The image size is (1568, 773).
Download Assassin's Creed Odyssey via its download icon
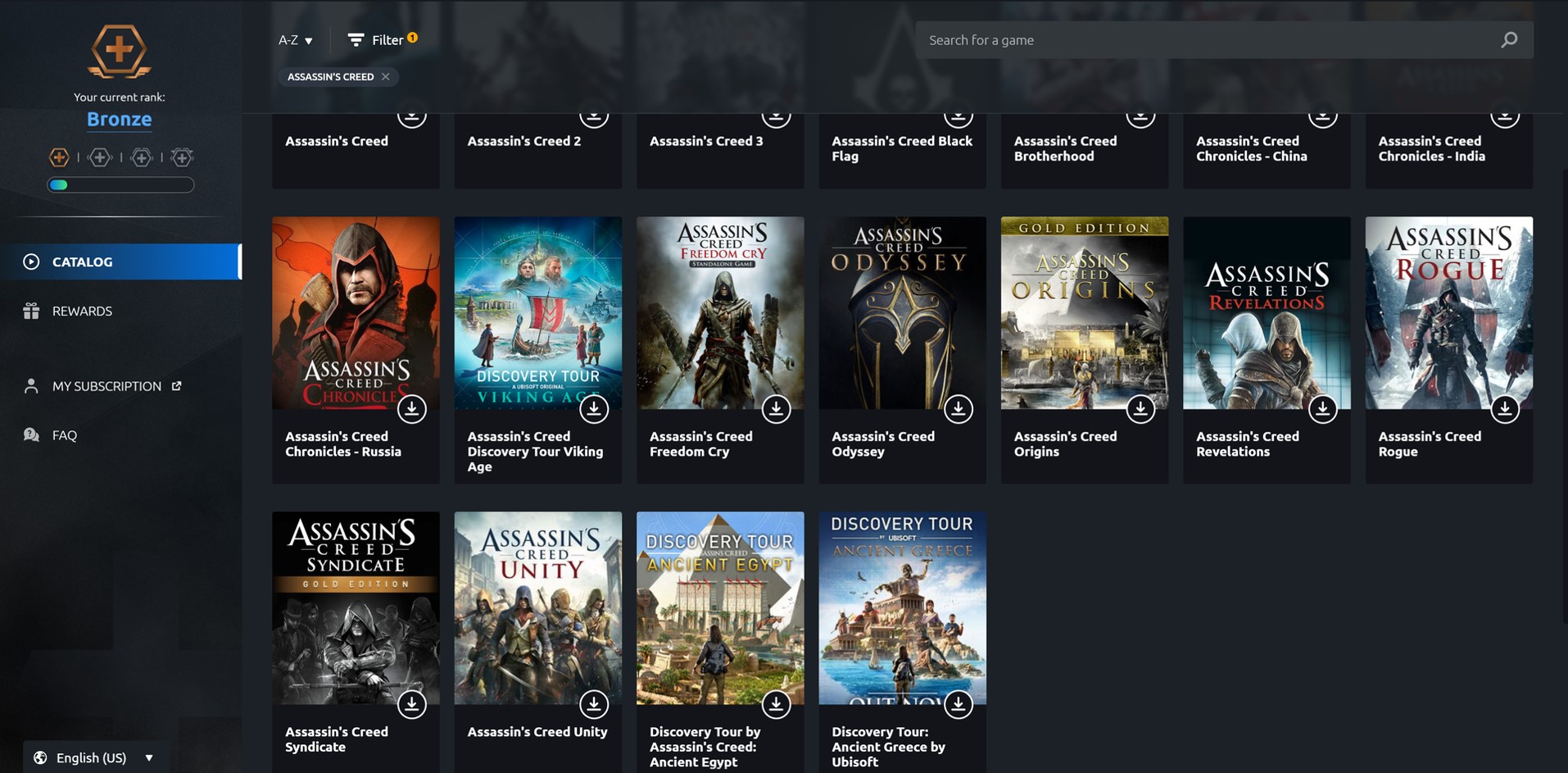point(958,408)
